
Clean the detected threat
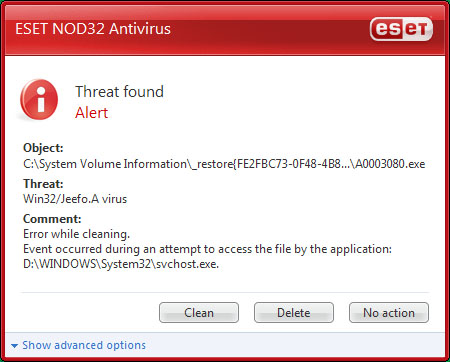coord(199,313)
